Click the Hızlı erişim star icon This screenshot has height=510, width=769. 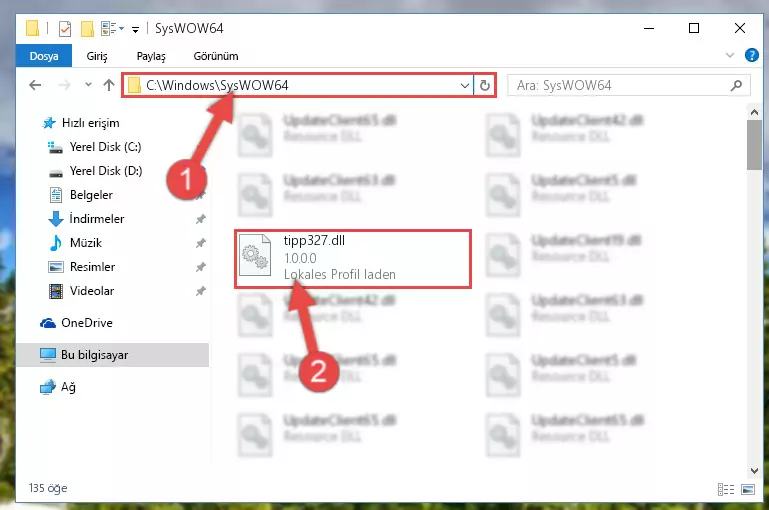click(49, 123)
